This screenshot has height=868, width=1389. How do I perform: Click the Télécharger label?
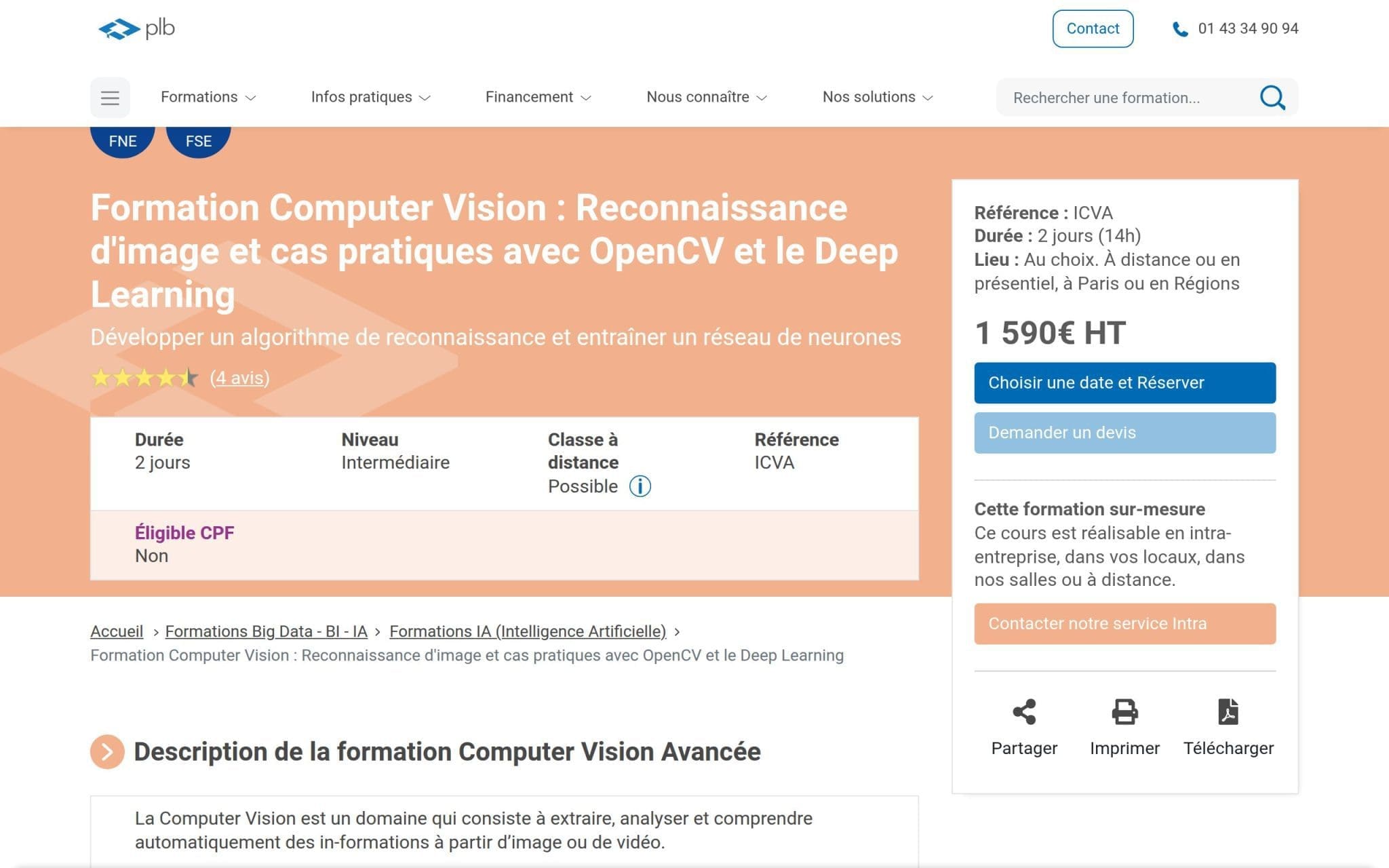click(1228, 748)
